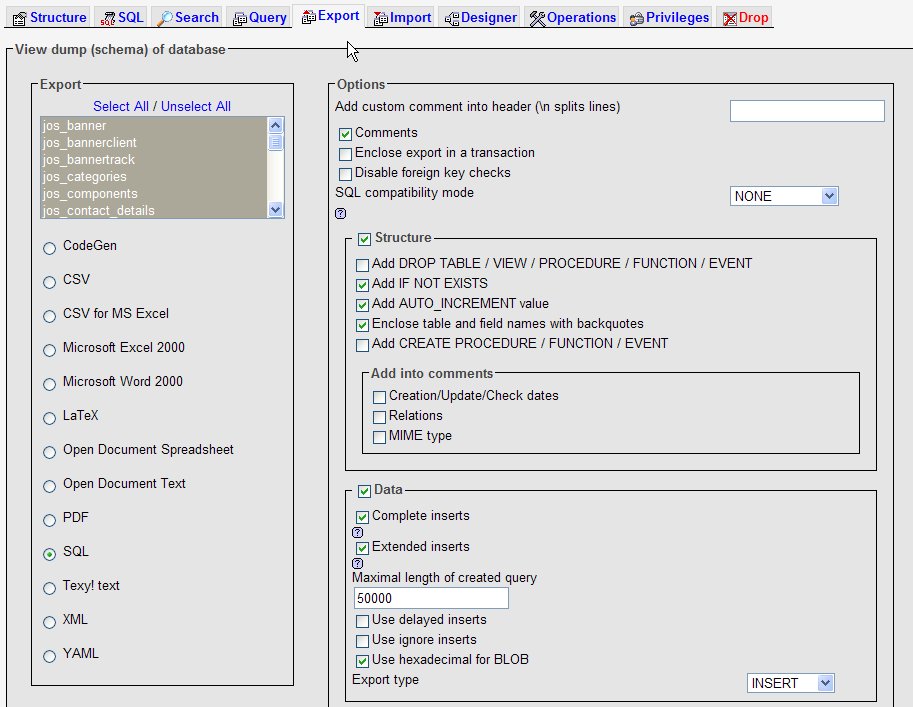Choose the YAML export format

coord(49,656)
